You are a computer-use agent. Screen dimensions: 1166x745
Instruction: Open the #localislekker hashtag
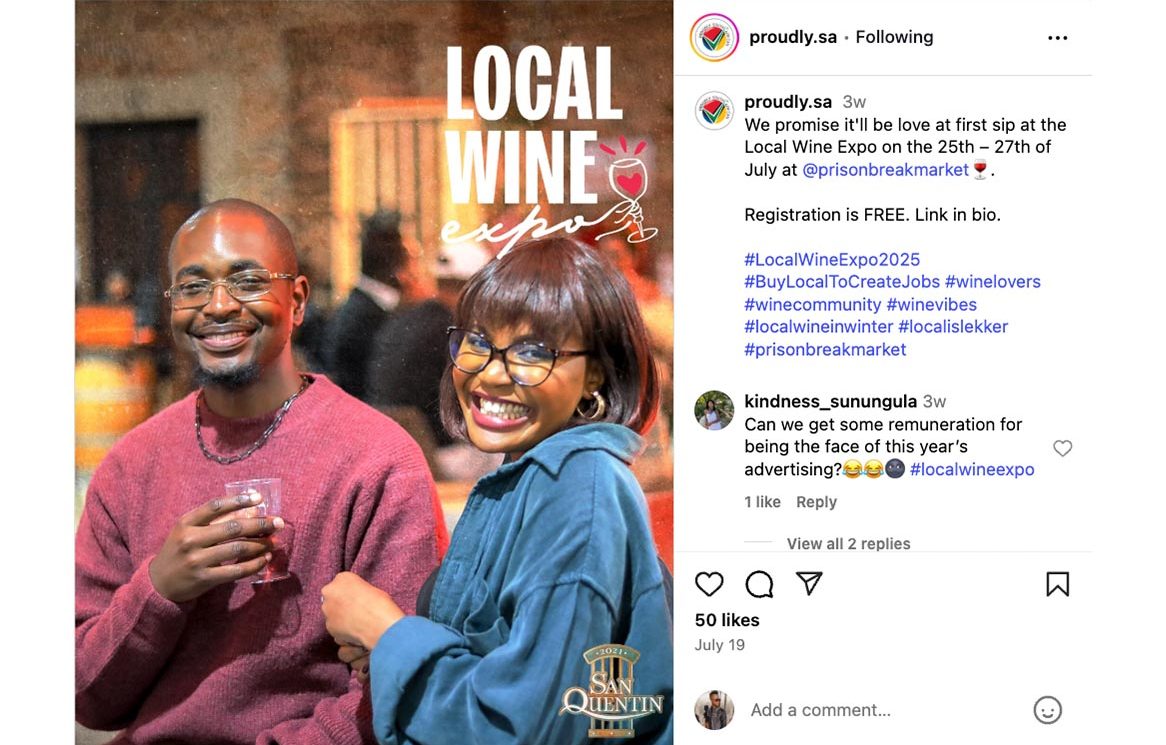[x=953, y=327]
